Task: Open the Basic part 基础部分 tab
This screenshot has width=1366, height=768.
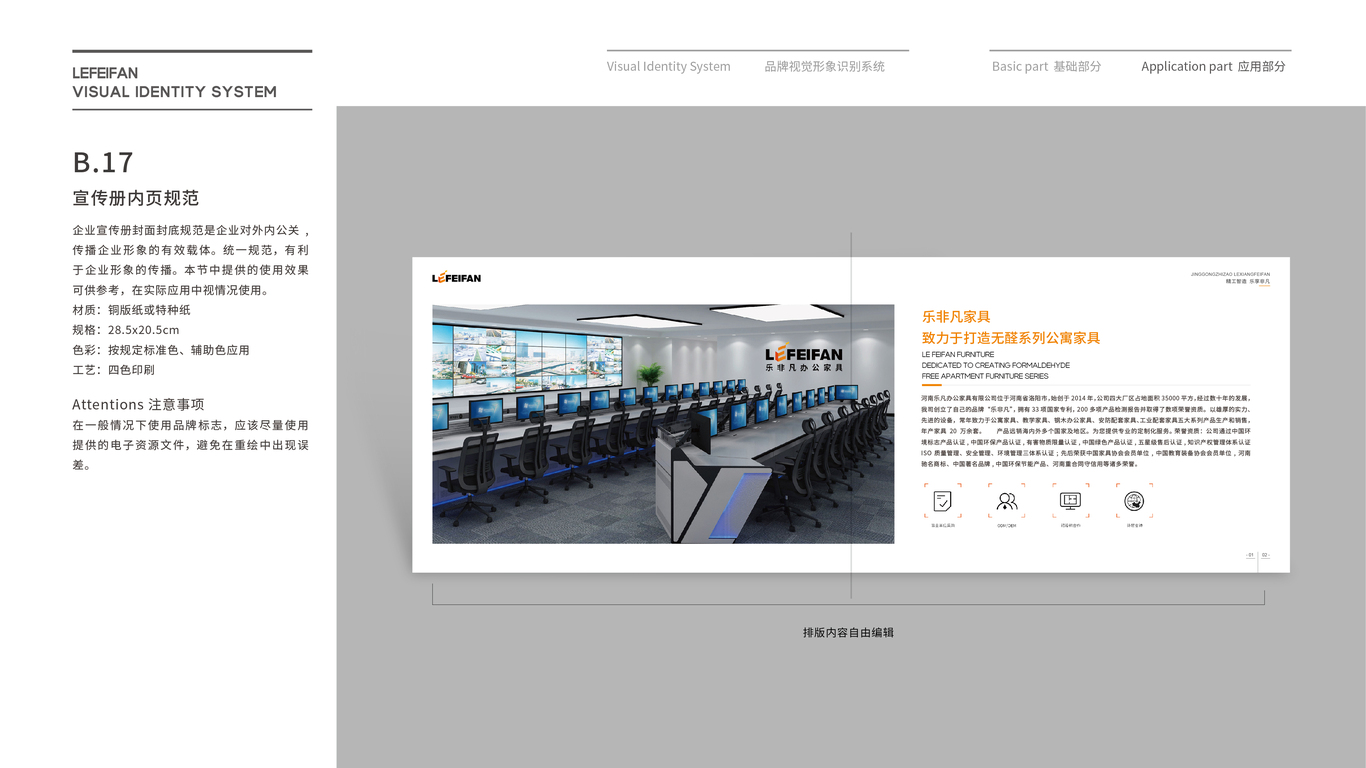Action: point(1046,66)
